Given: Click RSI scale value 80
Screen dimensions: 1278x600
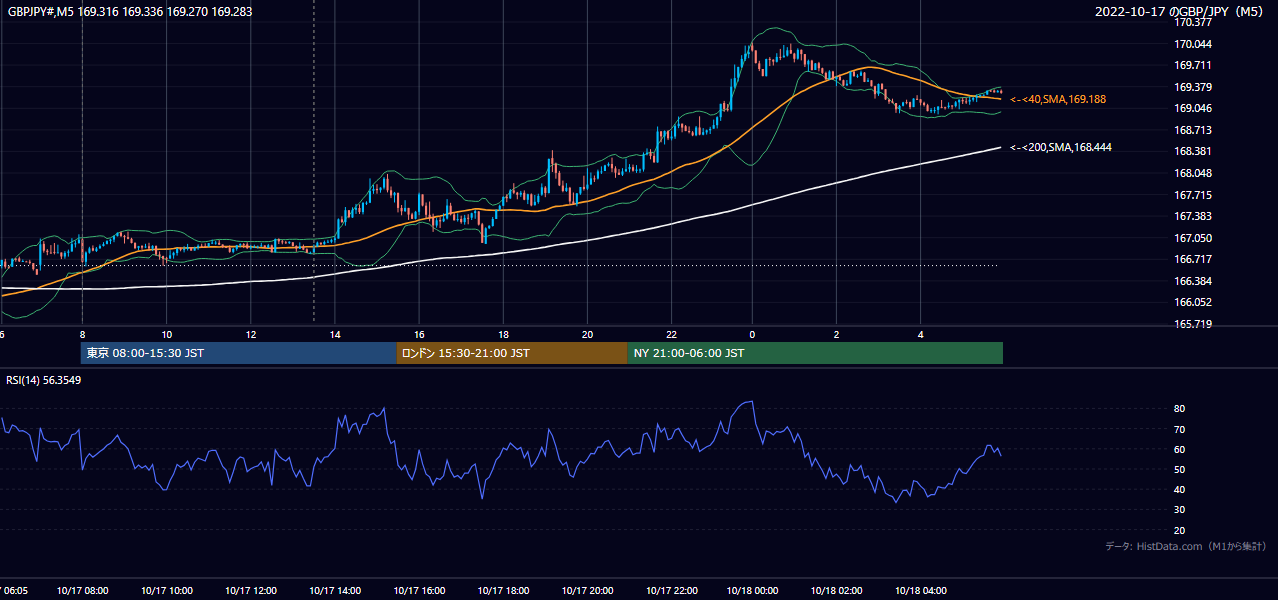Looking at the screenshot, I should coord(1179,409).
